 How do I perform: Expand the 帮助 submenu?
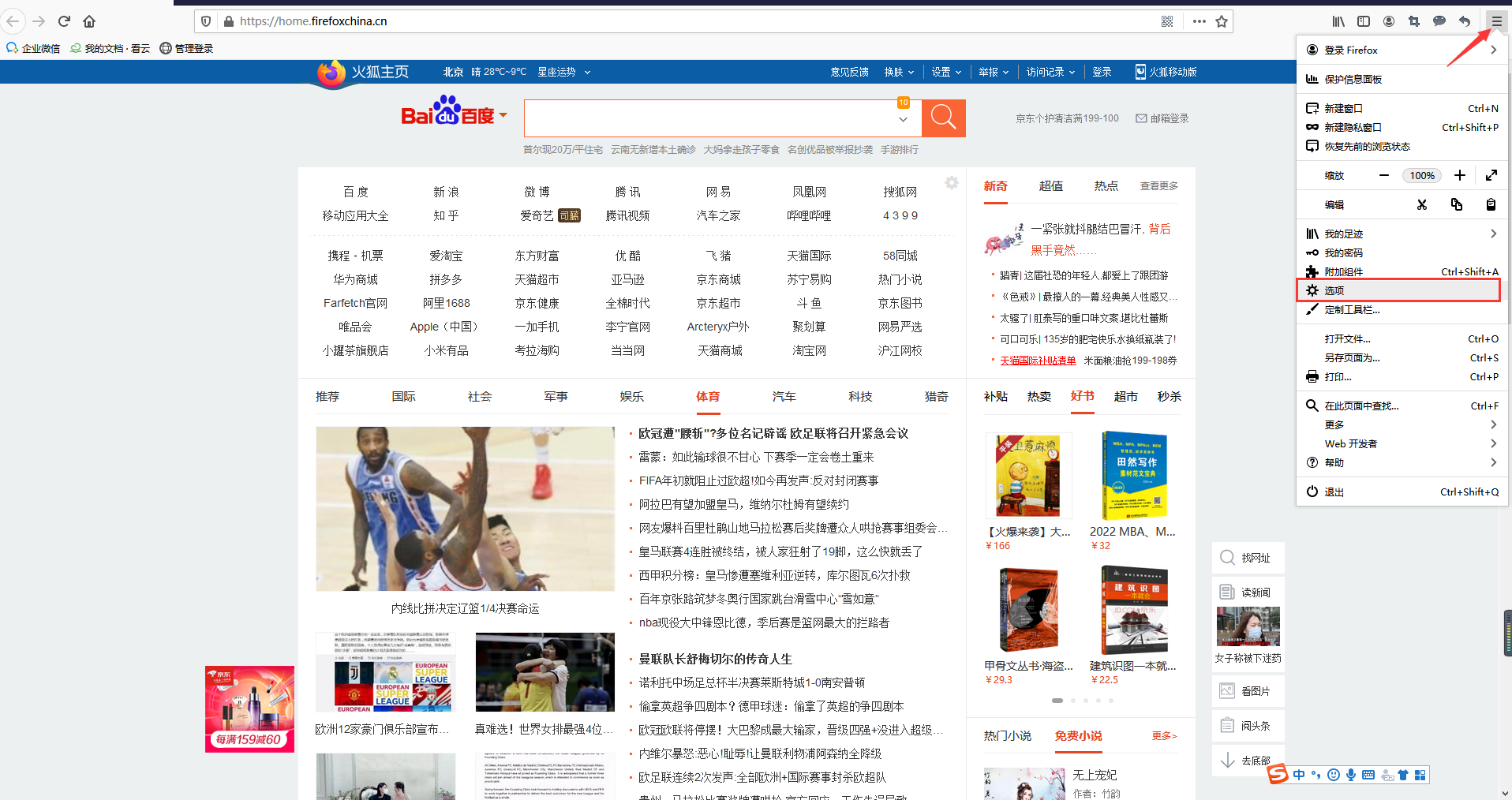coord(1402,462)
